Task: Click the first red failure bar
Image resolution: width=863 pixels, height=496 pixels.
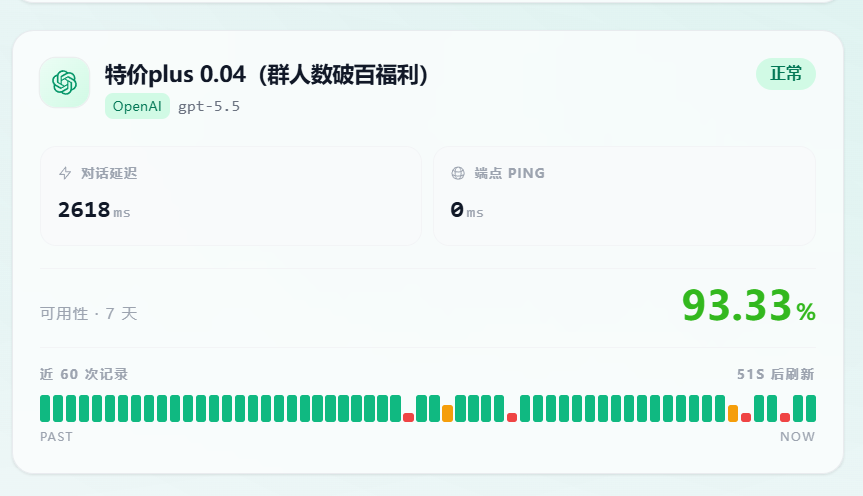Action: [408, 417]
